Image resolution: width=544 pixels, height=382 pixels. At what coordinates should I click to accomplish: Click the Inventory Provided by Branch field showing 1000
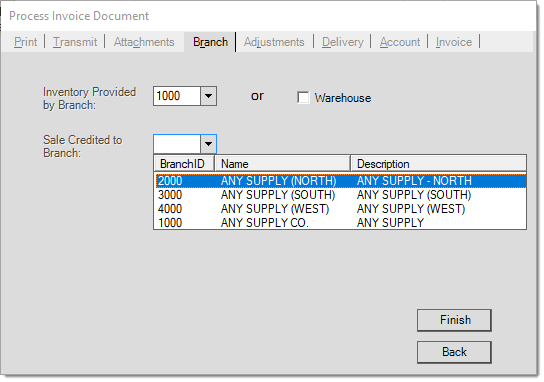177,96
